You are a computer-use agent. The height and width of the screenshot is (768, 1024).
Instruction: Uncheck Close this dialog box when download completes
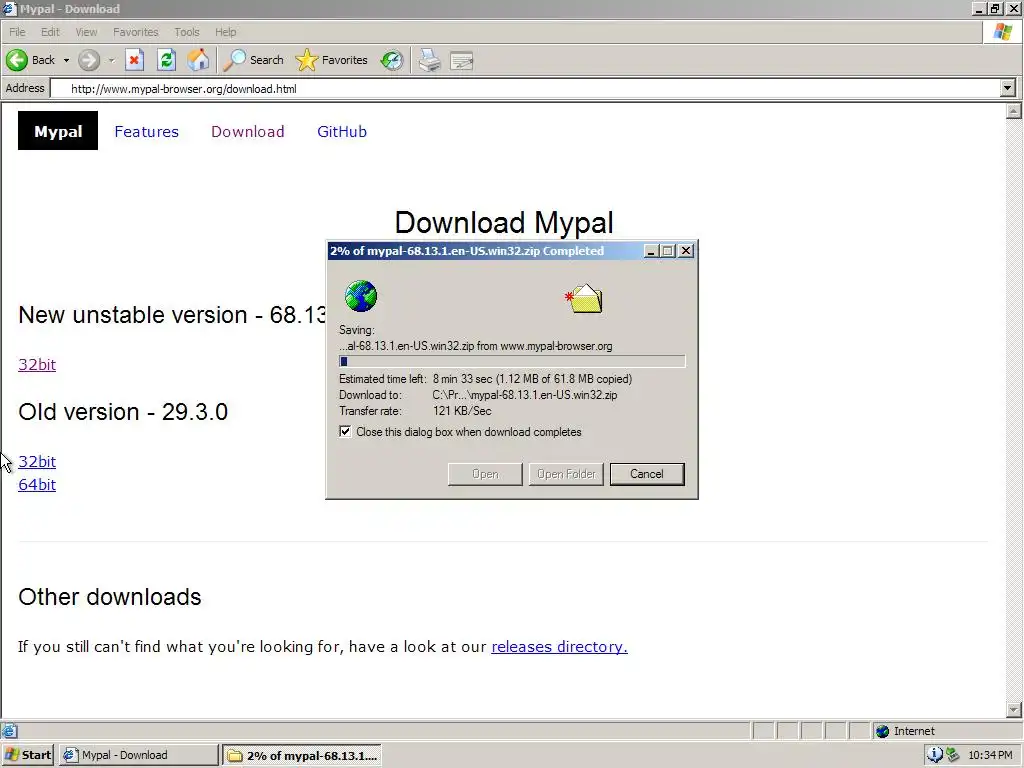(345, 431)
